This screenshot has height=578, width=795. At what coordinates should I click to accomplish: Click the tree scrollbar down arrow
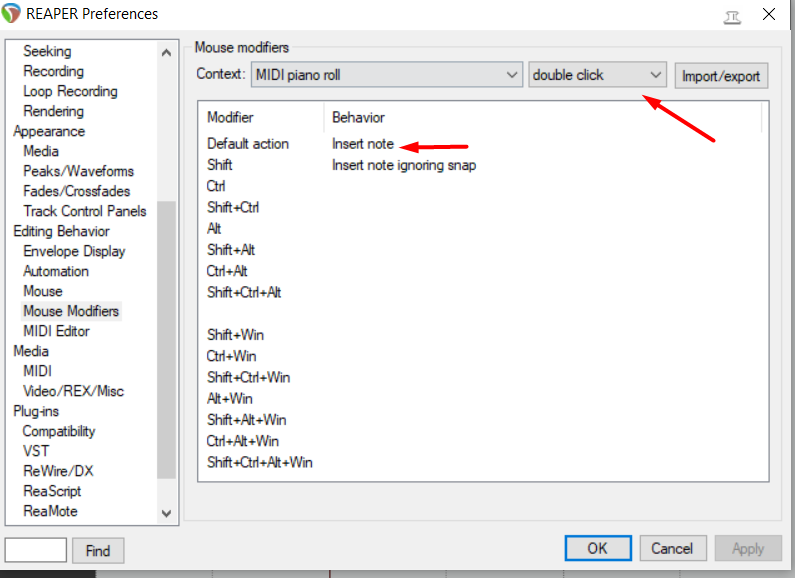click(x=166, y=513)
